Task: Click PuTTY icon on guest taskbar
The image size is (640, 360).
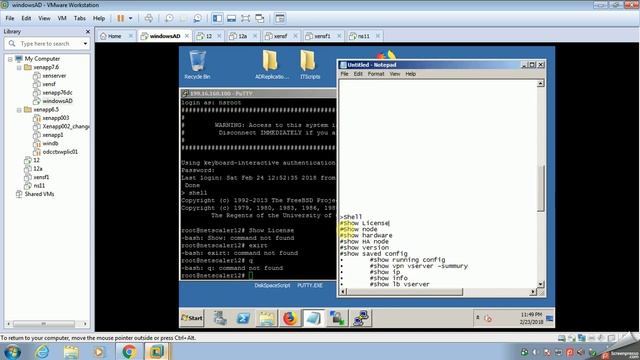Action: (360, 318)
